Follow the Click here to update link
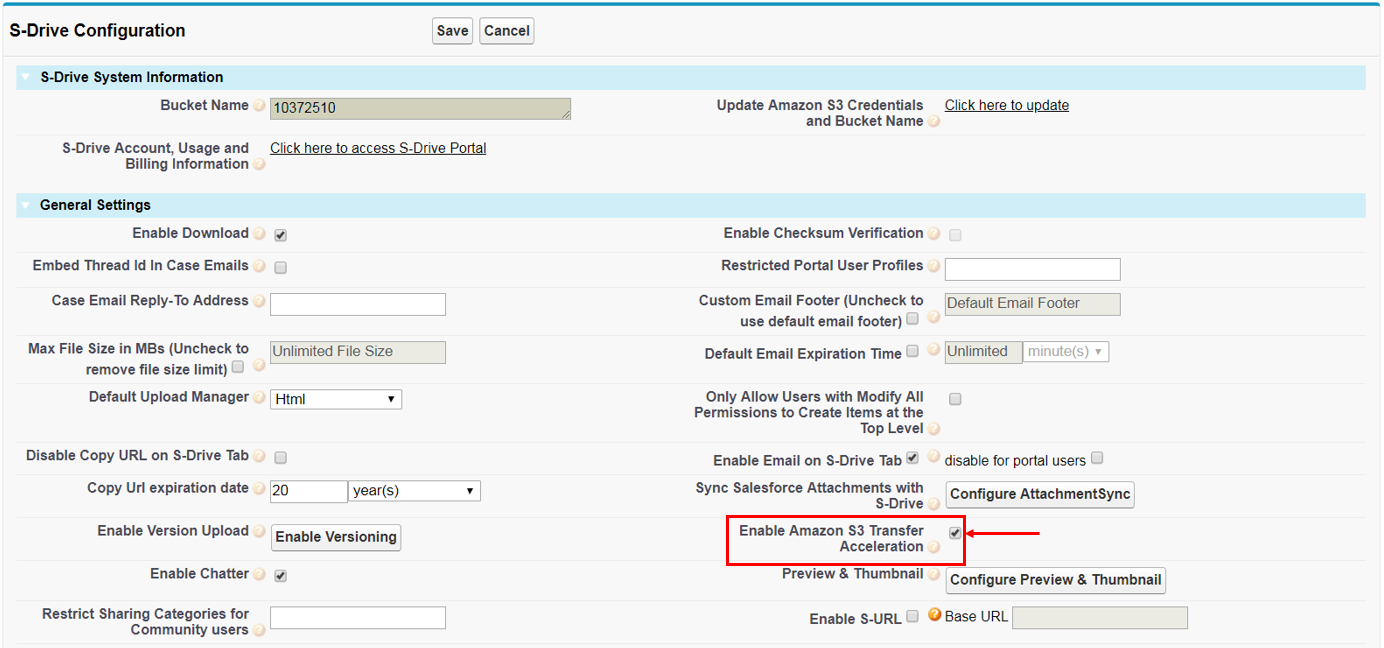1384x648 pixels. coord(1007,105)
